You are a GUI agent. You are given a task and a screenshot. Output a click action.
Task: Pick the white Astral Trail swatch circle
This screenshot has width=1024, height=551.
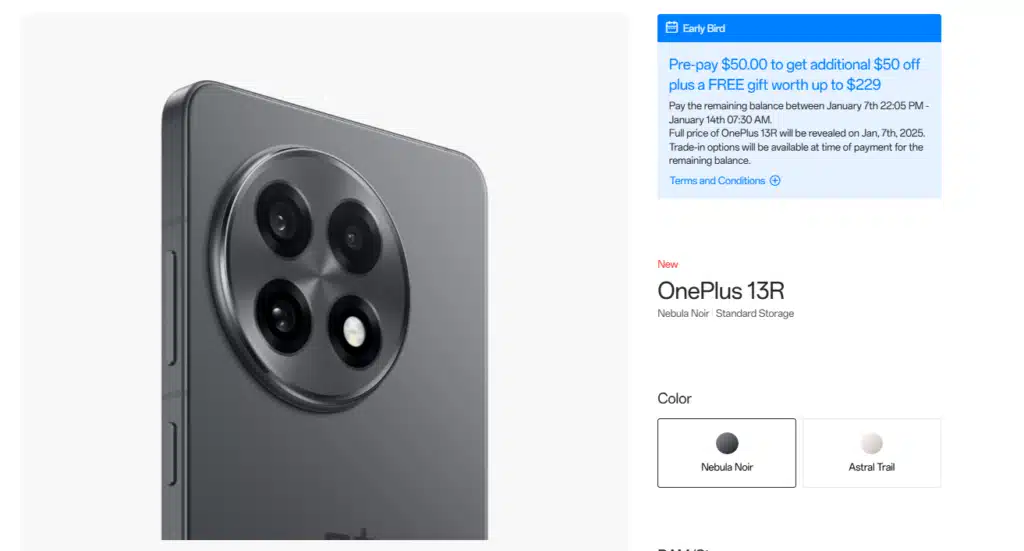(x=871, y=443)
